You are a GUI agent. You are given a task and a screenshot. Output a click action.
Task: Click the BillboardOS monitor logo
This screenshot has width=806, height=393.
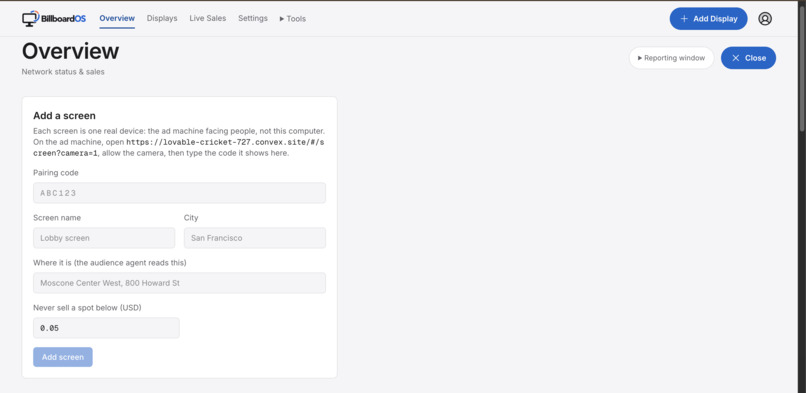[x=53, y=18]
